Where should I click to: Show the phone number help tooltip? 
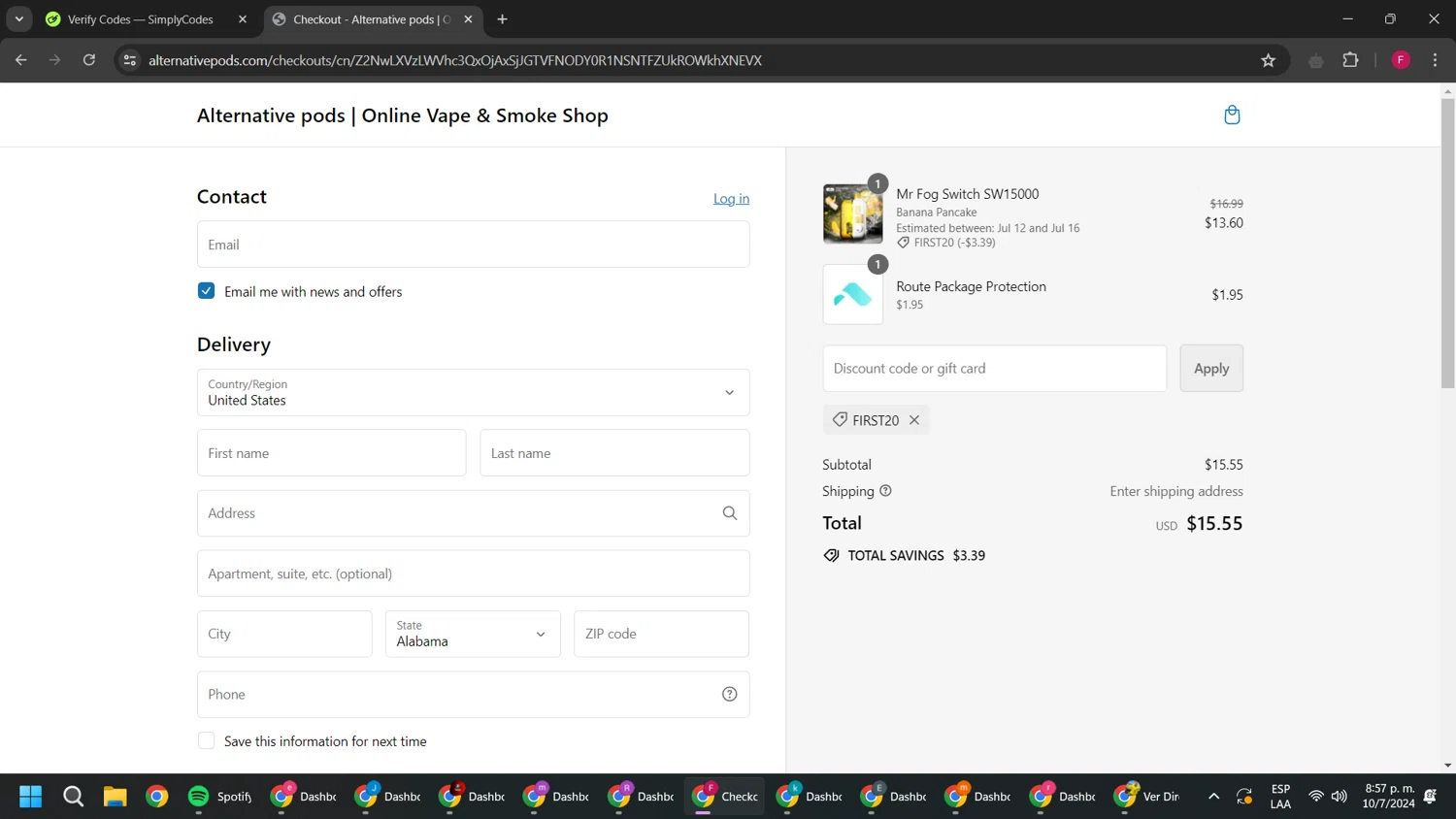[x=730, y=694]
